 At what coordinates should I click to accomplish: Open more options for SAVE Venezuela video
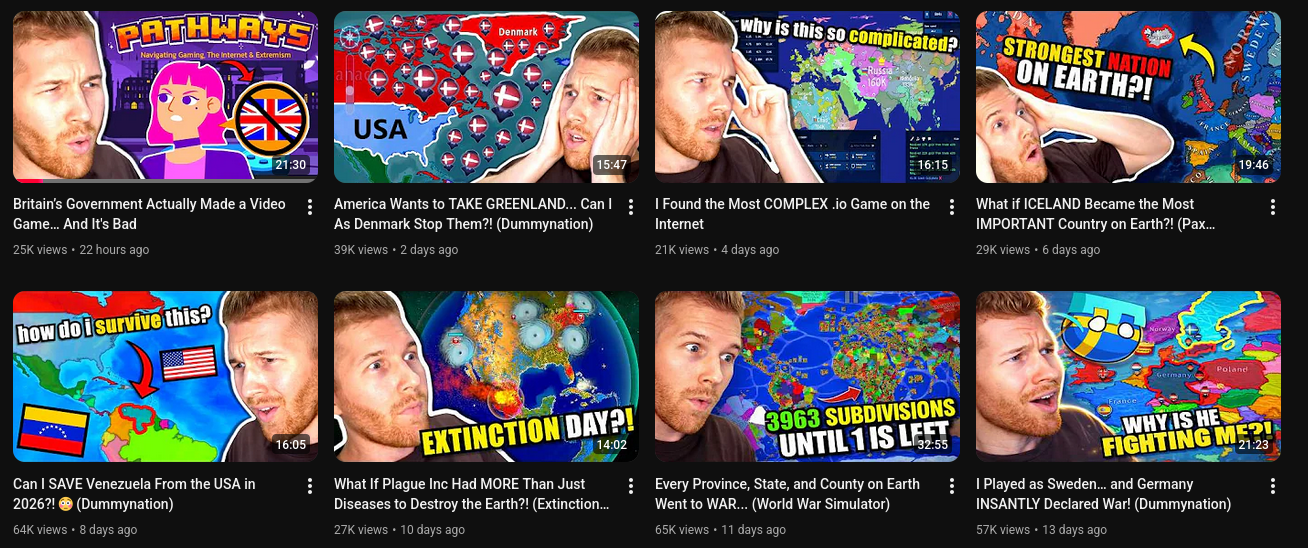(309, 487)
